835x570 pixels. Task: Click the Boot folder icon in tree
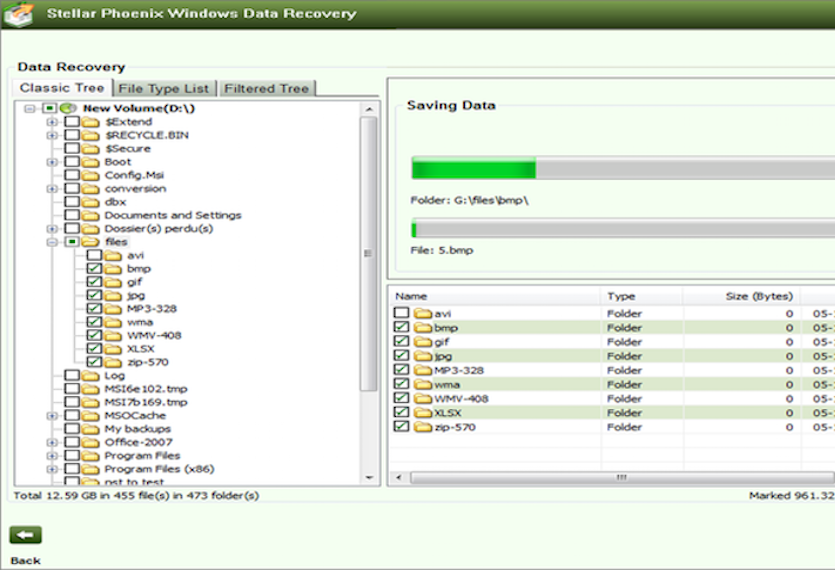tap(91, 162)
